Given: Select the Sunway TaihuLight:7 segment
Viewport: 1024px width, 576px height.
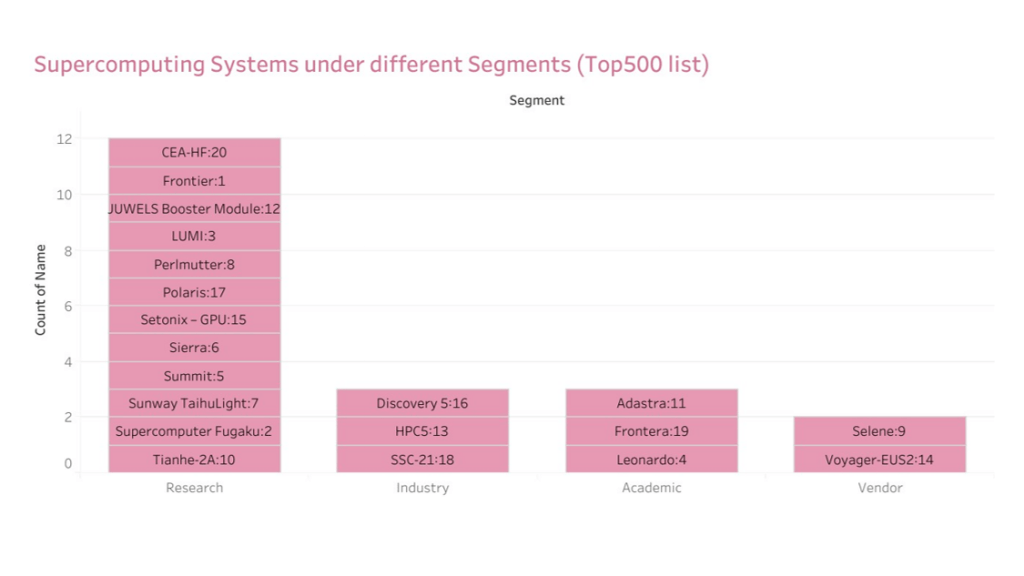Looking at the screenshot, I should (194, 403).
